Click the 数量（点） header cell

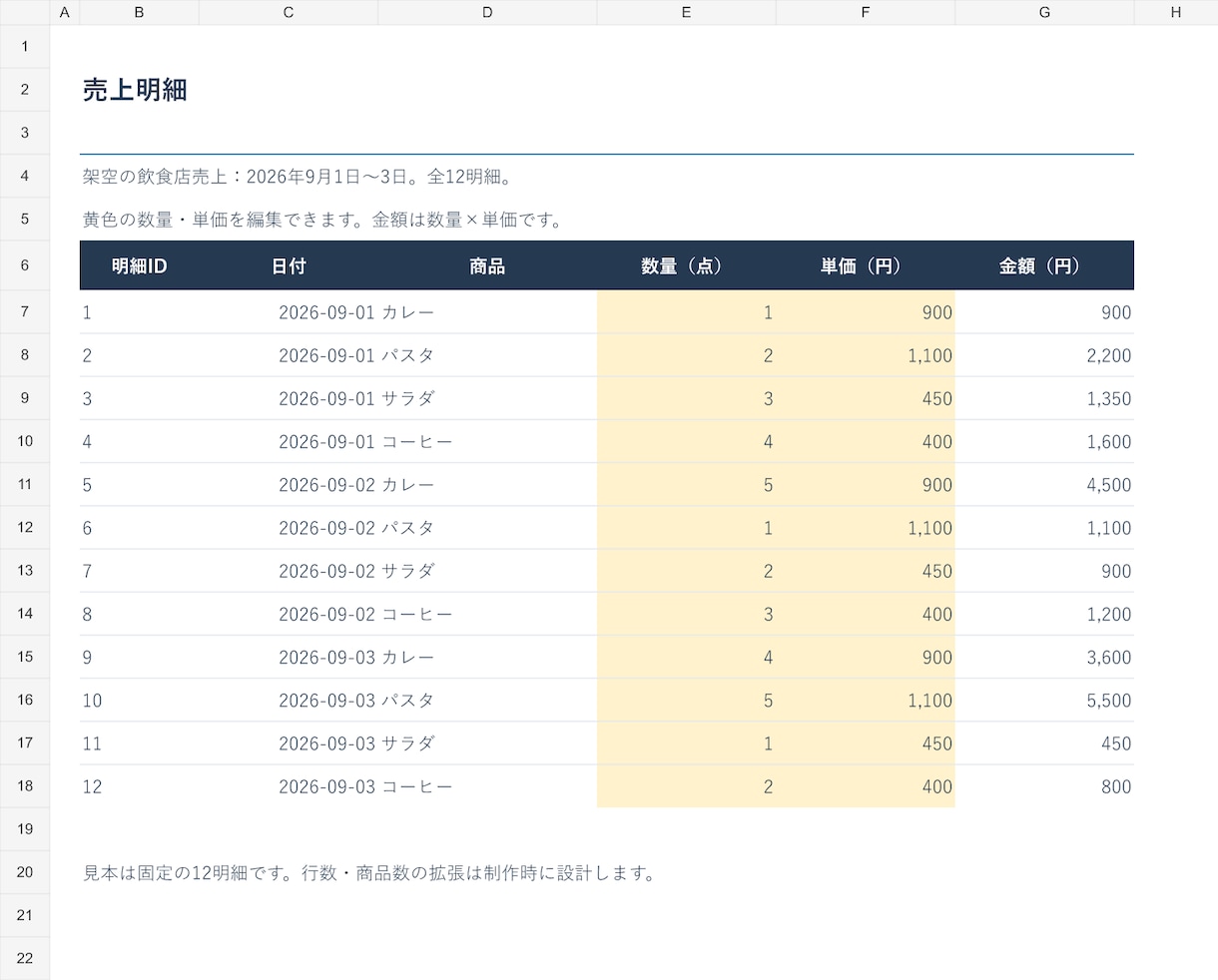tap(686, 265)
